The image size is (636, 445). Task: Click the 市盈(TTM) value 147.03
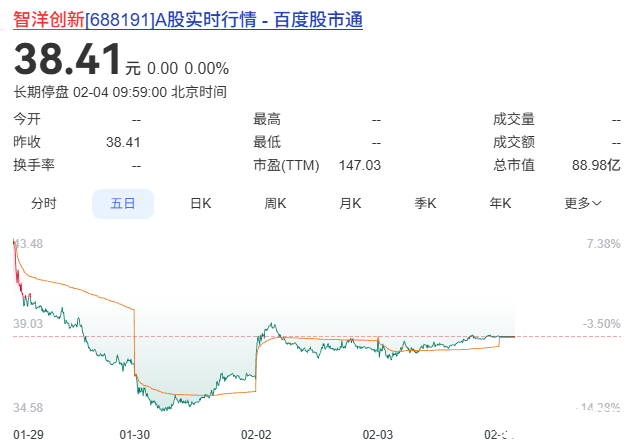coord(360,166)
